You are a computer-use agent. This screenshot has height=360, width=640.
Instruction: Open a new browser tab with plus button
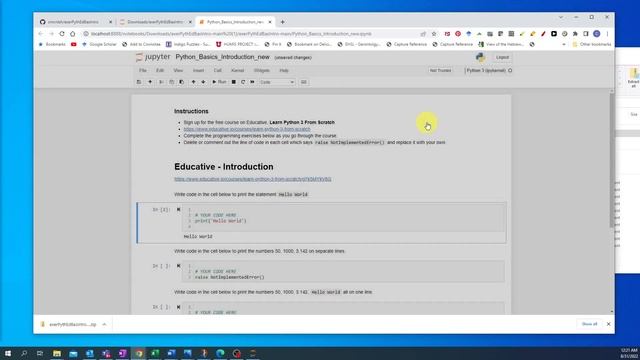282,22
